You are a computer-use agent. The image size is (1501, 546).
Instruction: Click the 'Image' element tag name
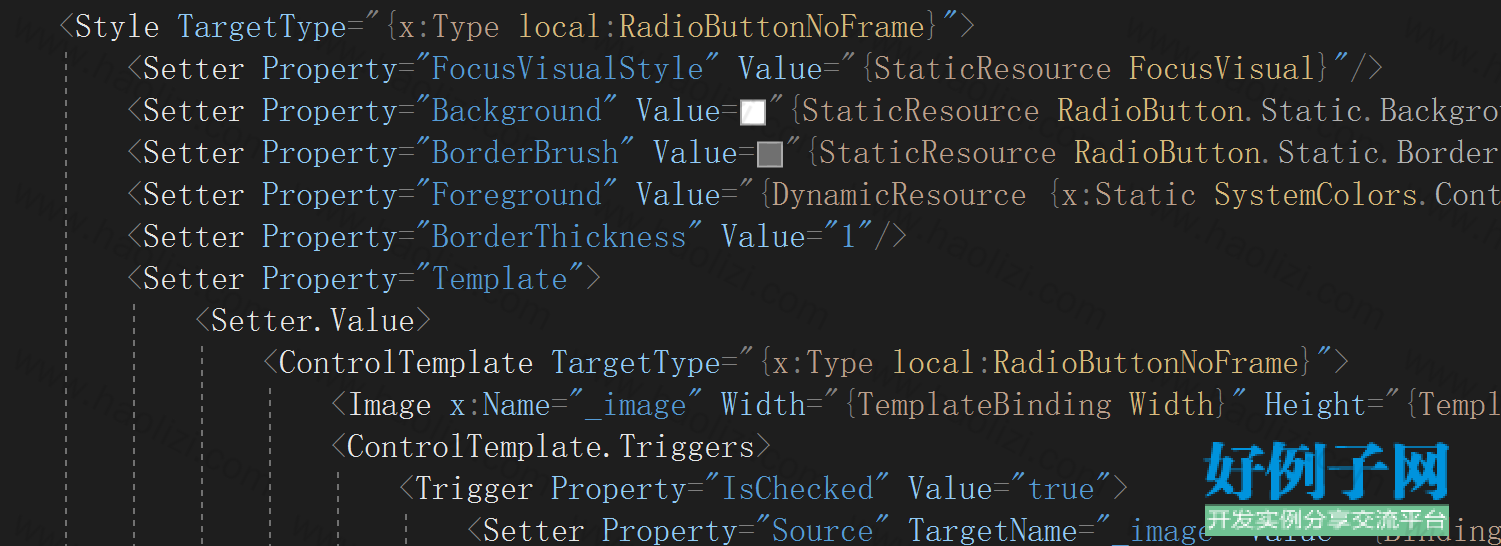point(389,405)
